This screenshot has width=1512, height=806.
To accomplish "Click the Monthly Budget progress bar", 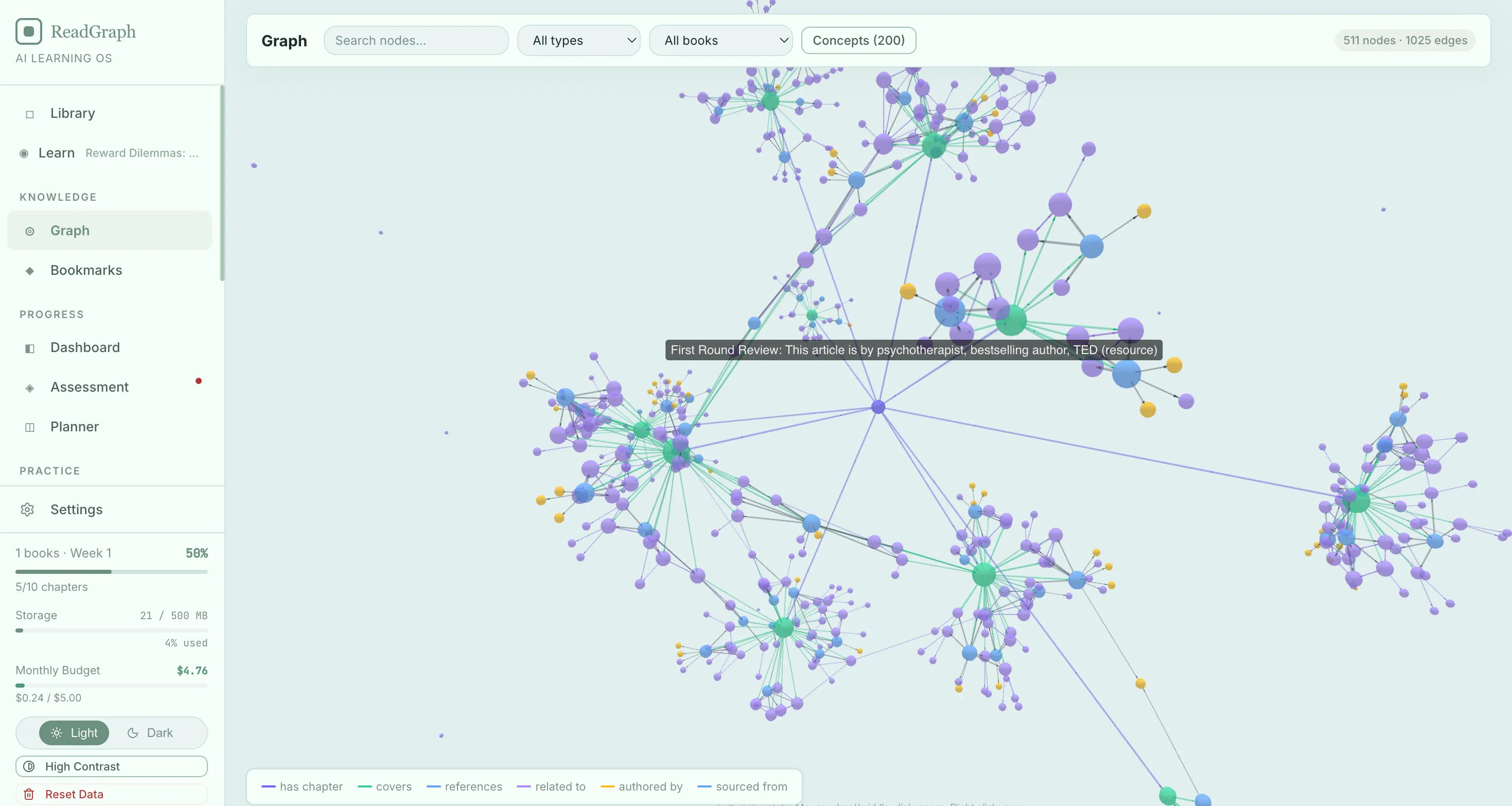I will 112,685.
